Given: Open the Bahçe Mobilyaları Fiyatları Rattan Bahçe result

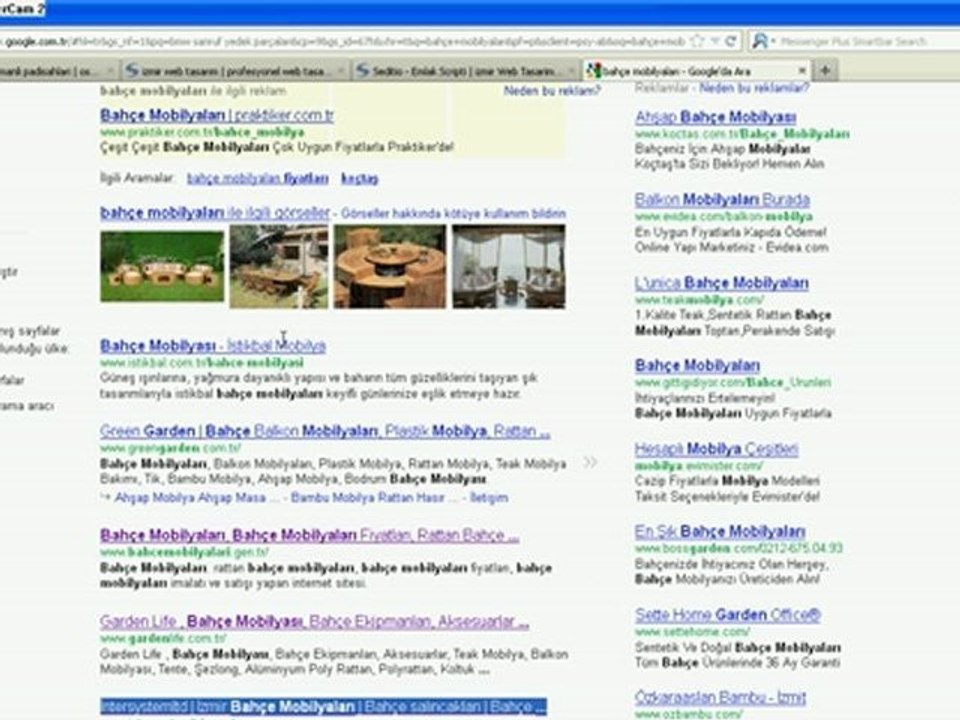Looking at the screenshot, I should pyautogui.click(x=310, y=535).
